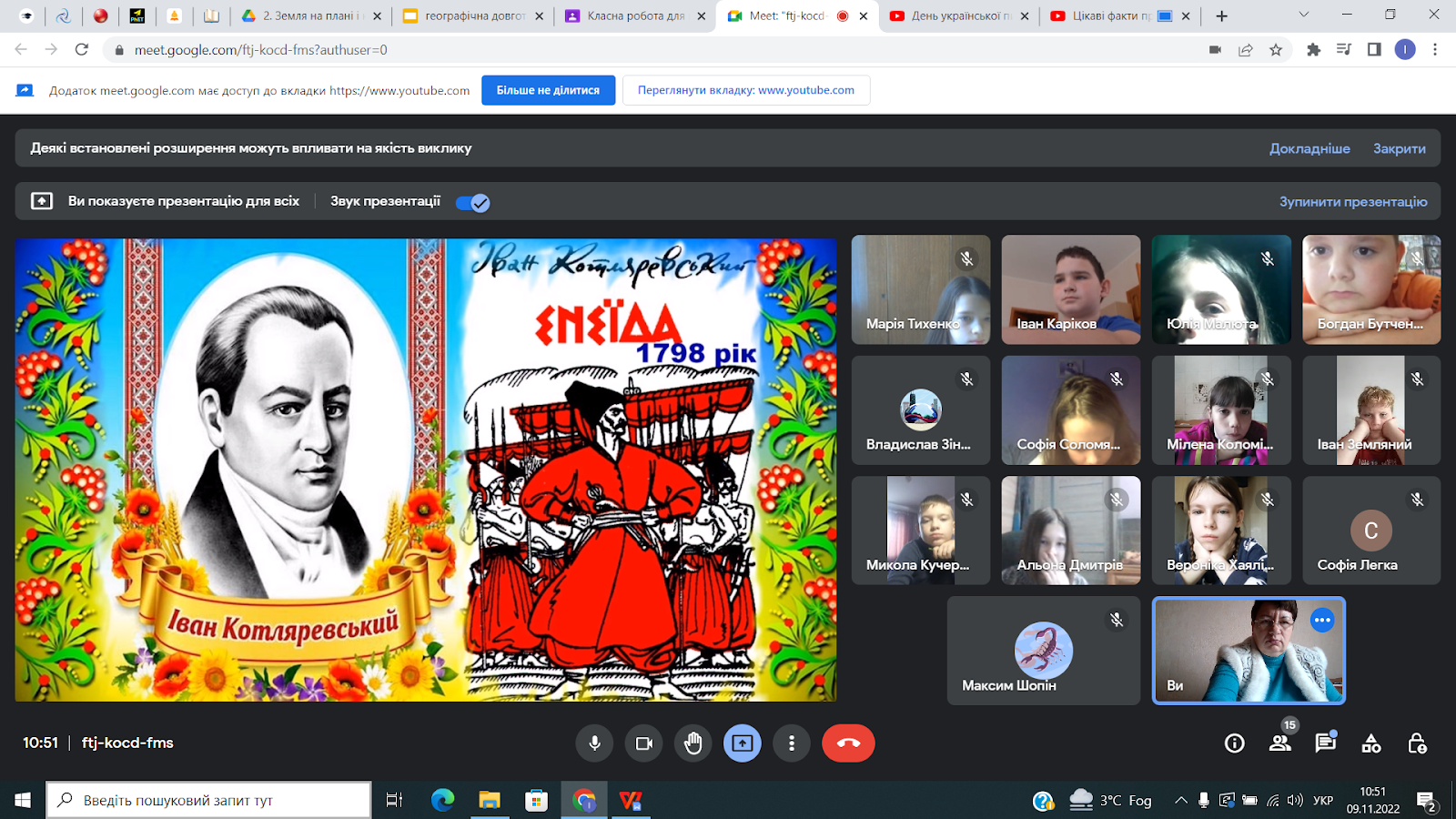Click Переглянути вкладку youtube button

tap(746, 90)
